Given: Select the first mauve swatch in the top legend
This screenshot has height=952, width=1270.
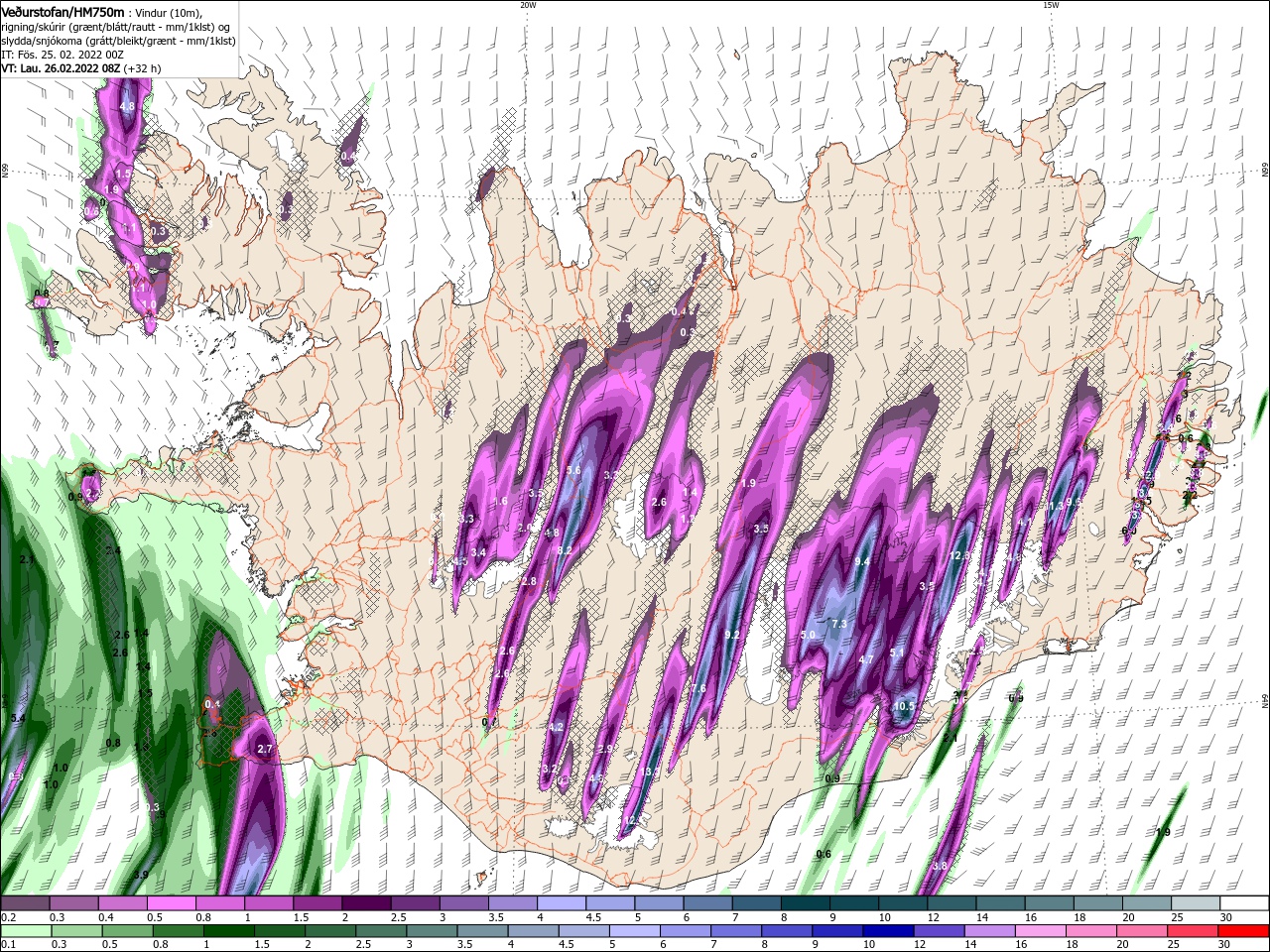Looking at the screenshot, I should (x=25, y=903).
